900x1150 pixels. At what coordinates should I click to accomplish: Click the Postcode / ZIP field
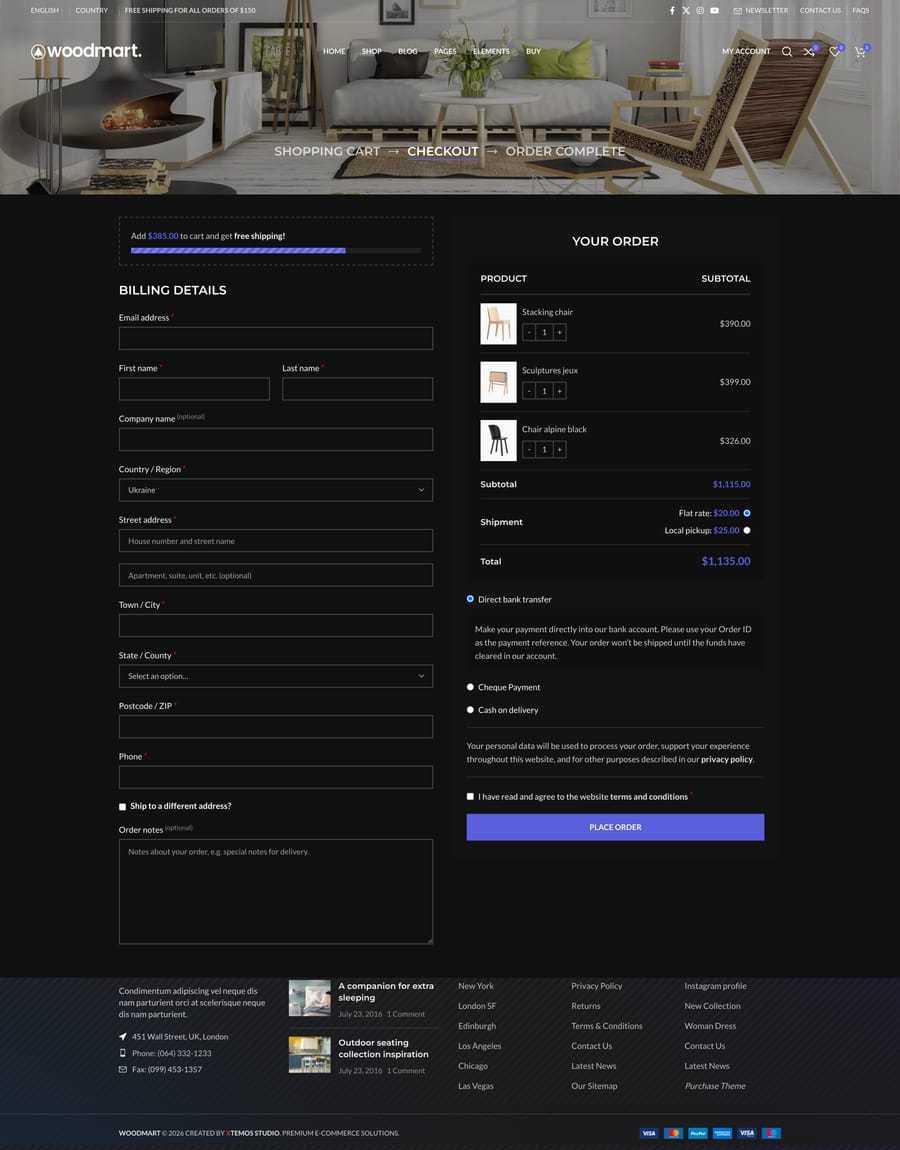(276, 727)
